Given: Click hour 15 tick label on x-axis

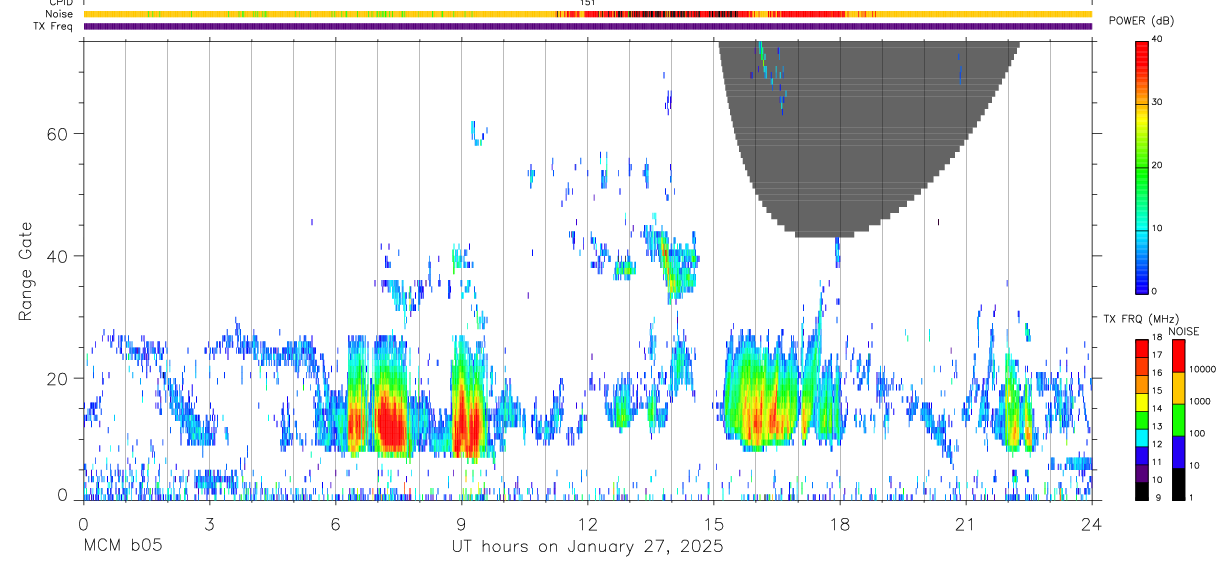Looking at the screenshot, I should [714, 523].
